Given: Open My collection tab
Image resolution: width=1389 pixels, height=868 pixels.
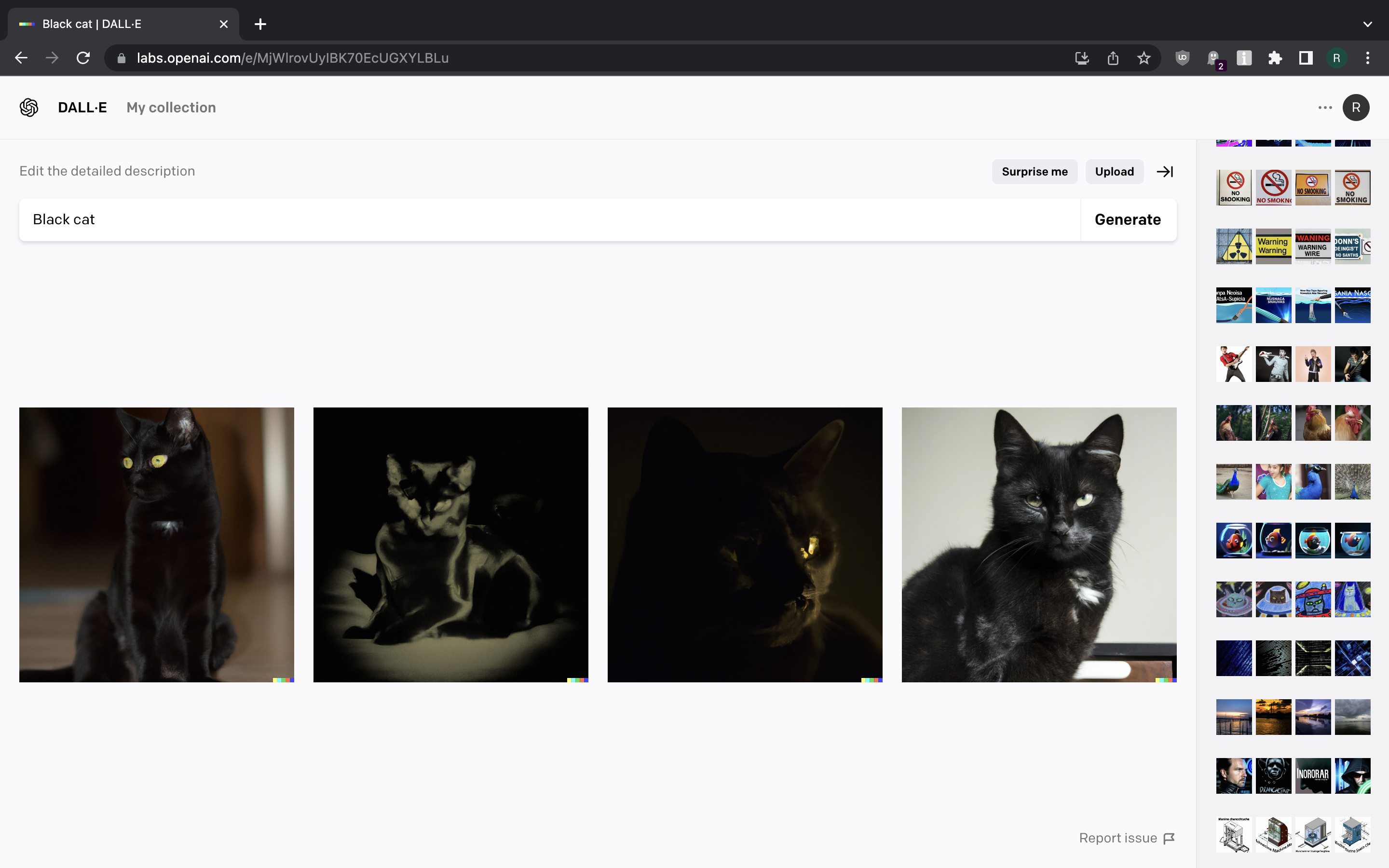Looking at the screenshot, I should click(x=171, y=108).
